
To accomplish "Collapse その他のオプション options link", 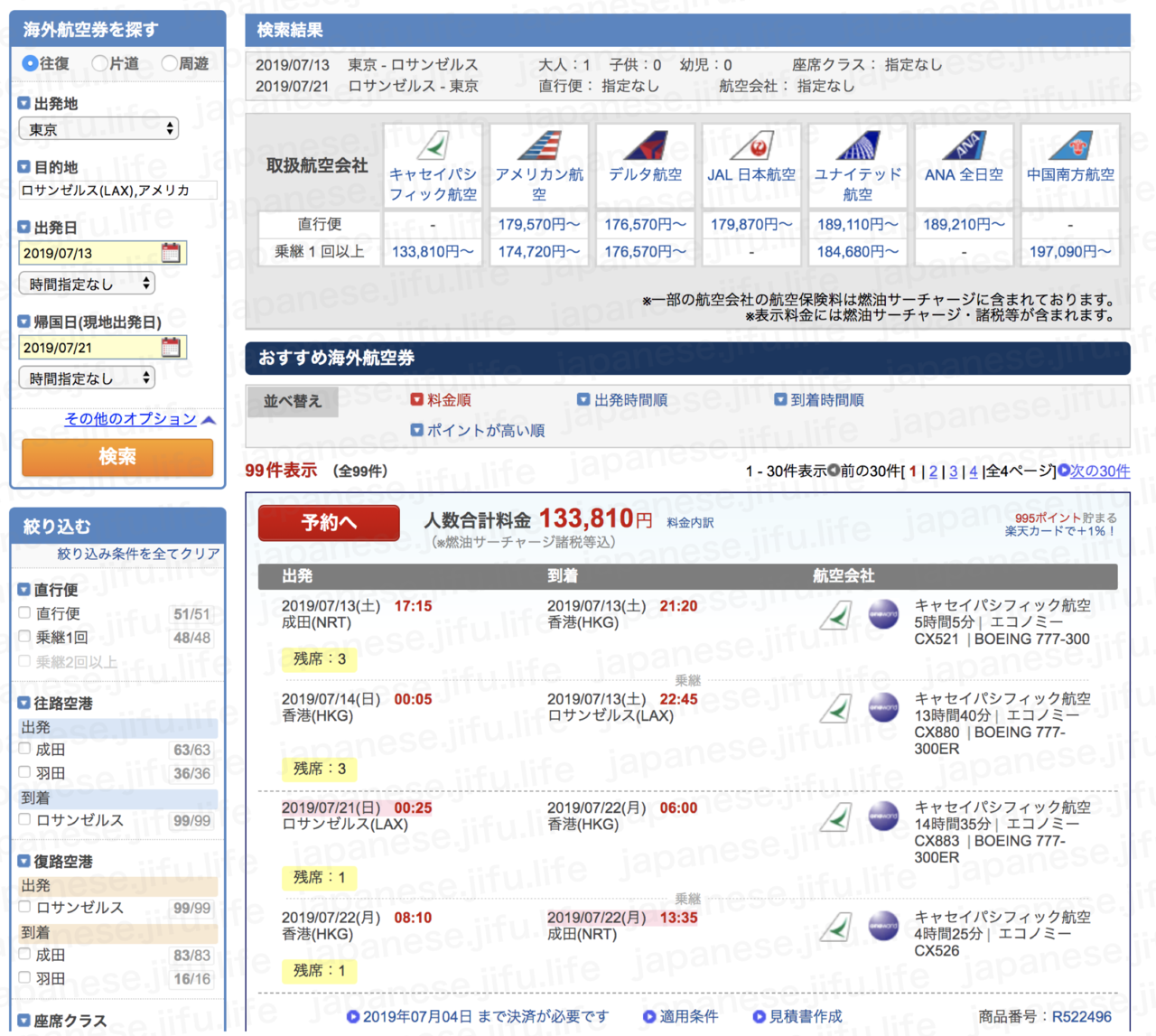I will (139, 418).
